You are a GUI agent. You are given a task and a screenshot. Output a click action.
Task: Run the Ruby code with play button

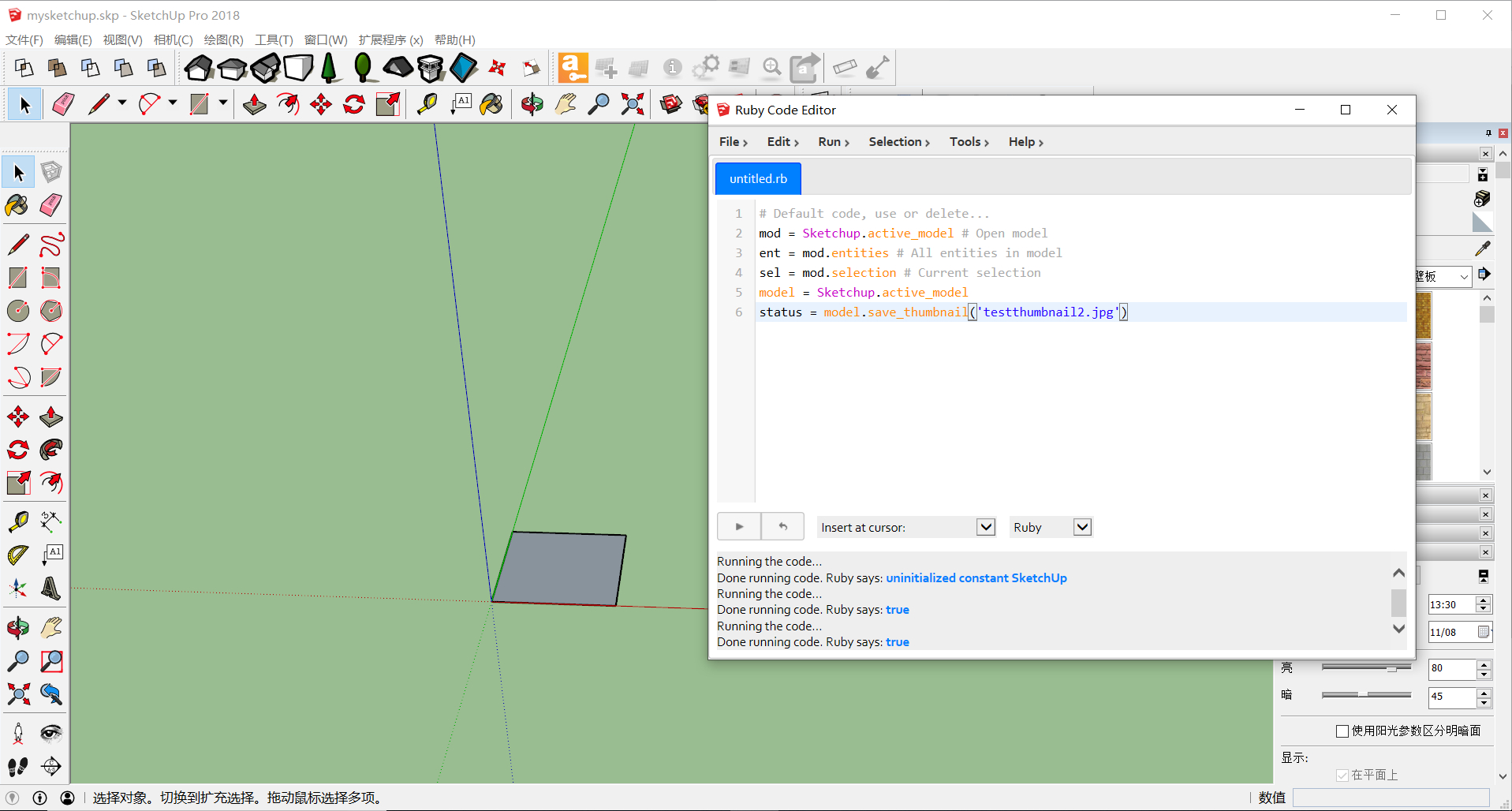[739, 526]
